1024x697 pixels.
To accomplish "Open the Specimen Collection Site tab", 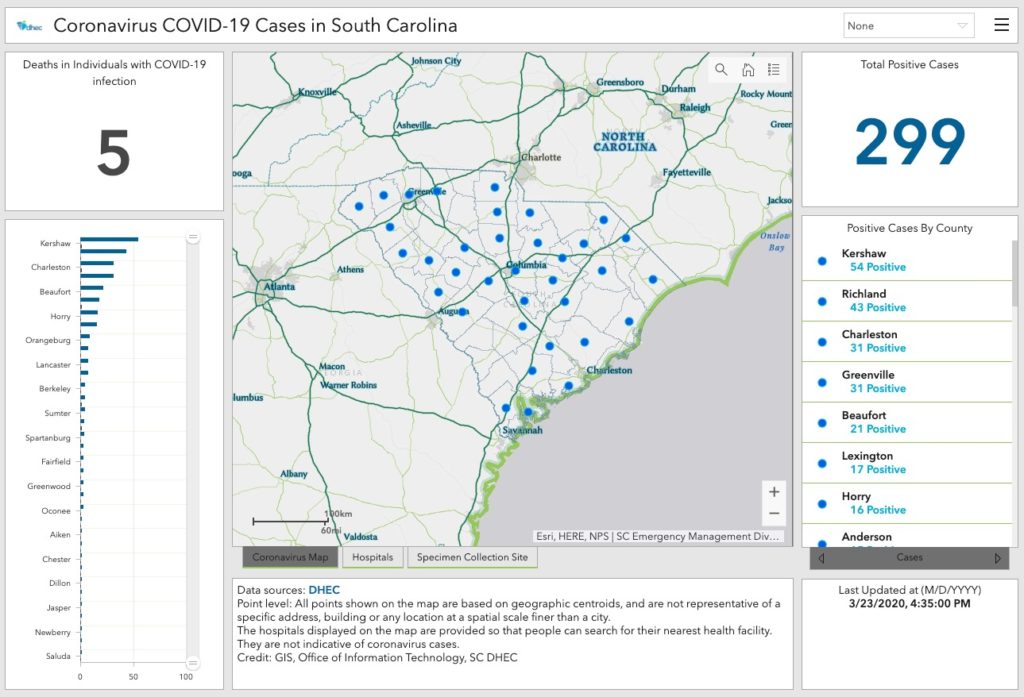I will coord(472,557).
